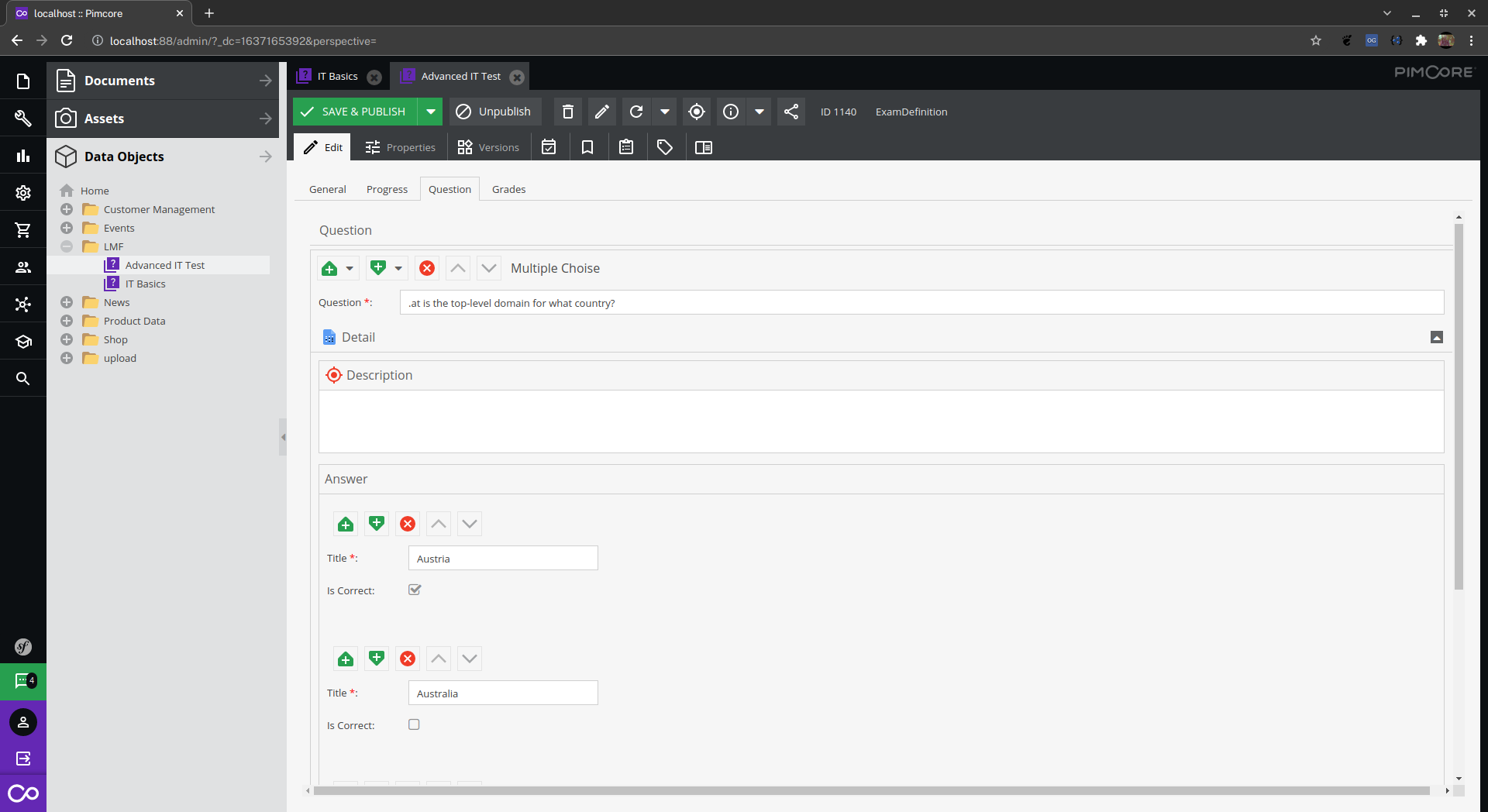Click the Save & Publish button
The height and width of the screenshot is (812, 1488).
click(x=355, y=112)
